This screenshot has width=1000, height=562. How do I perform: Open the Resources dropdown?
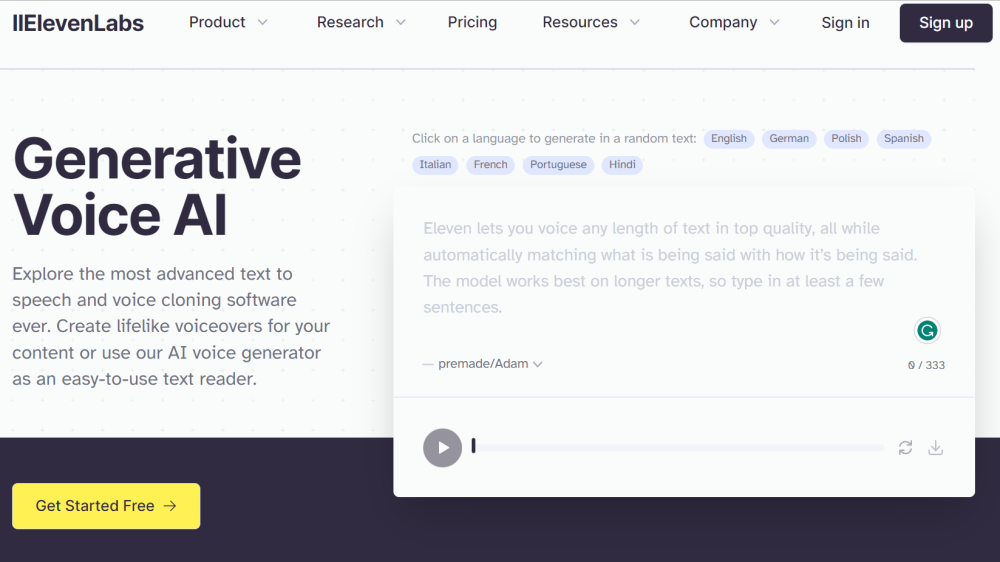coord(590,23)
